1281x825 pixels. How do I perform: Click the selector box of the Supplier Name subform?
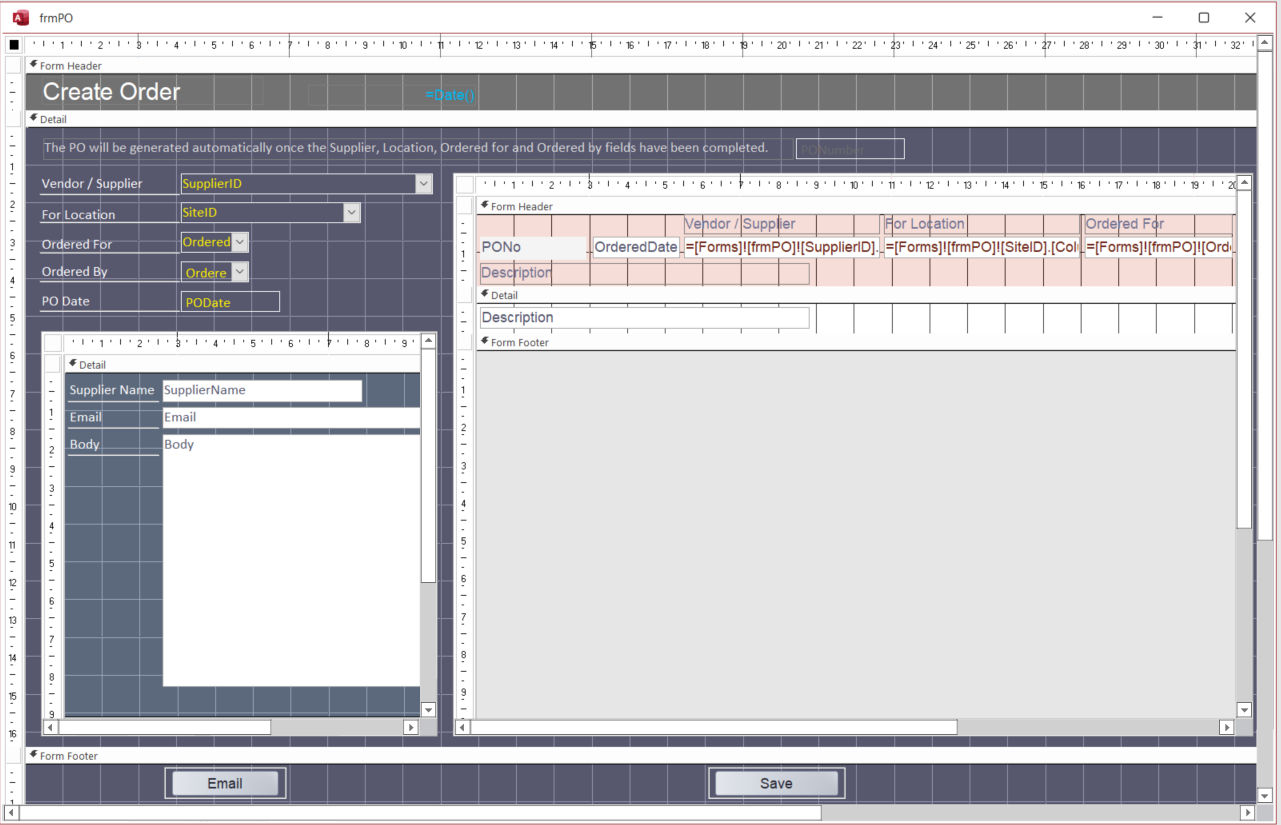52,342
